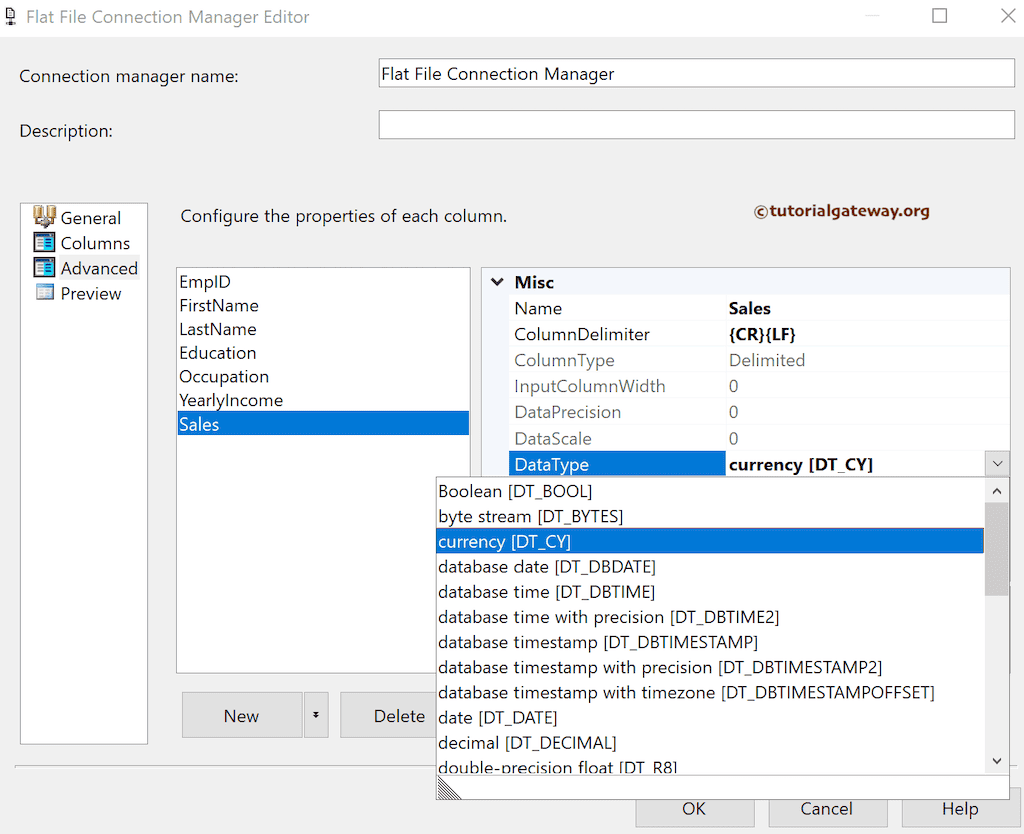The image size is (1024, 834).
Task: Click the OK button
Action: pyautogui.click(x=694, y=809)
